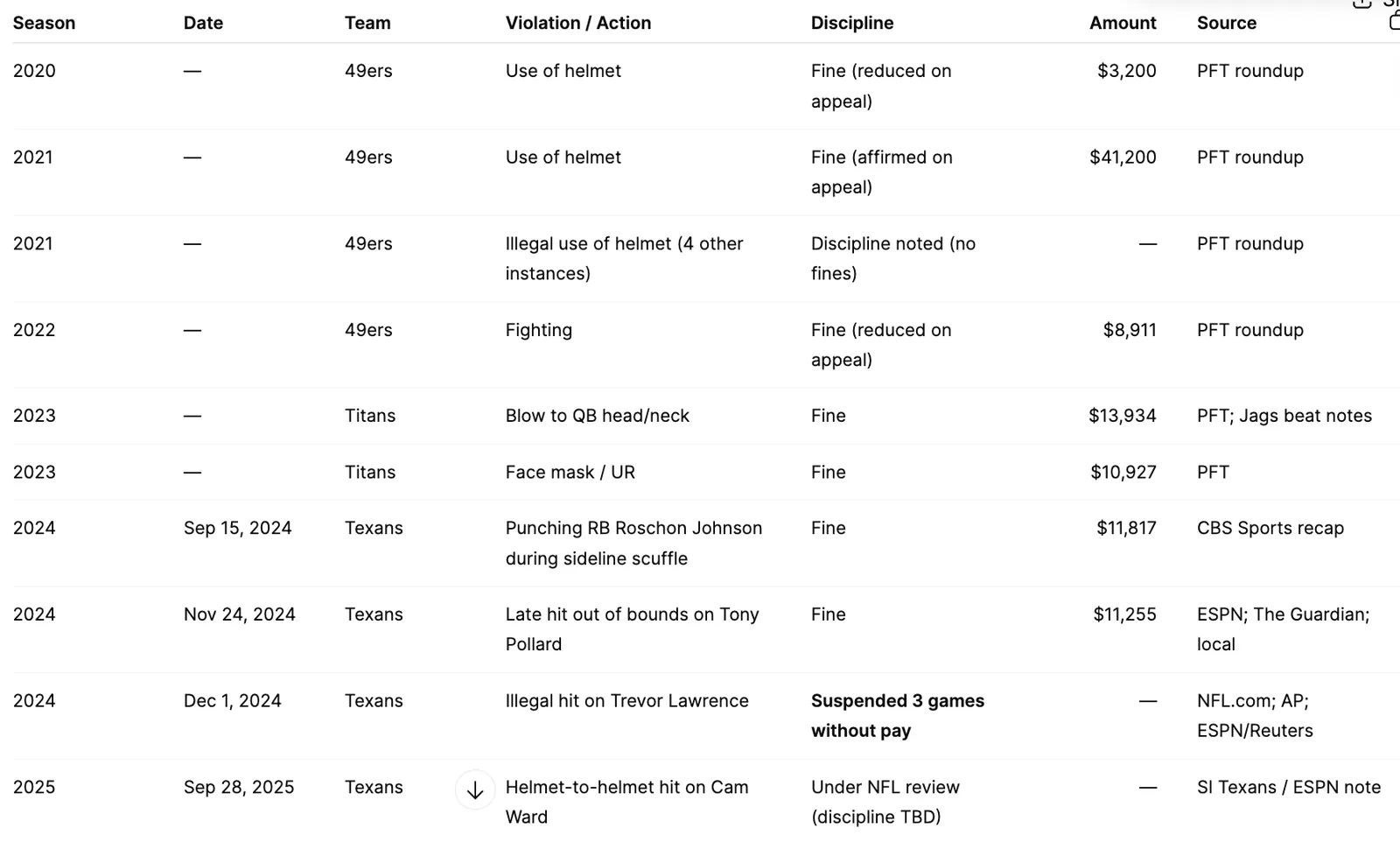Click the NFL.com; AP source cell
1400x842 pixels.
tap(1253, 701)
